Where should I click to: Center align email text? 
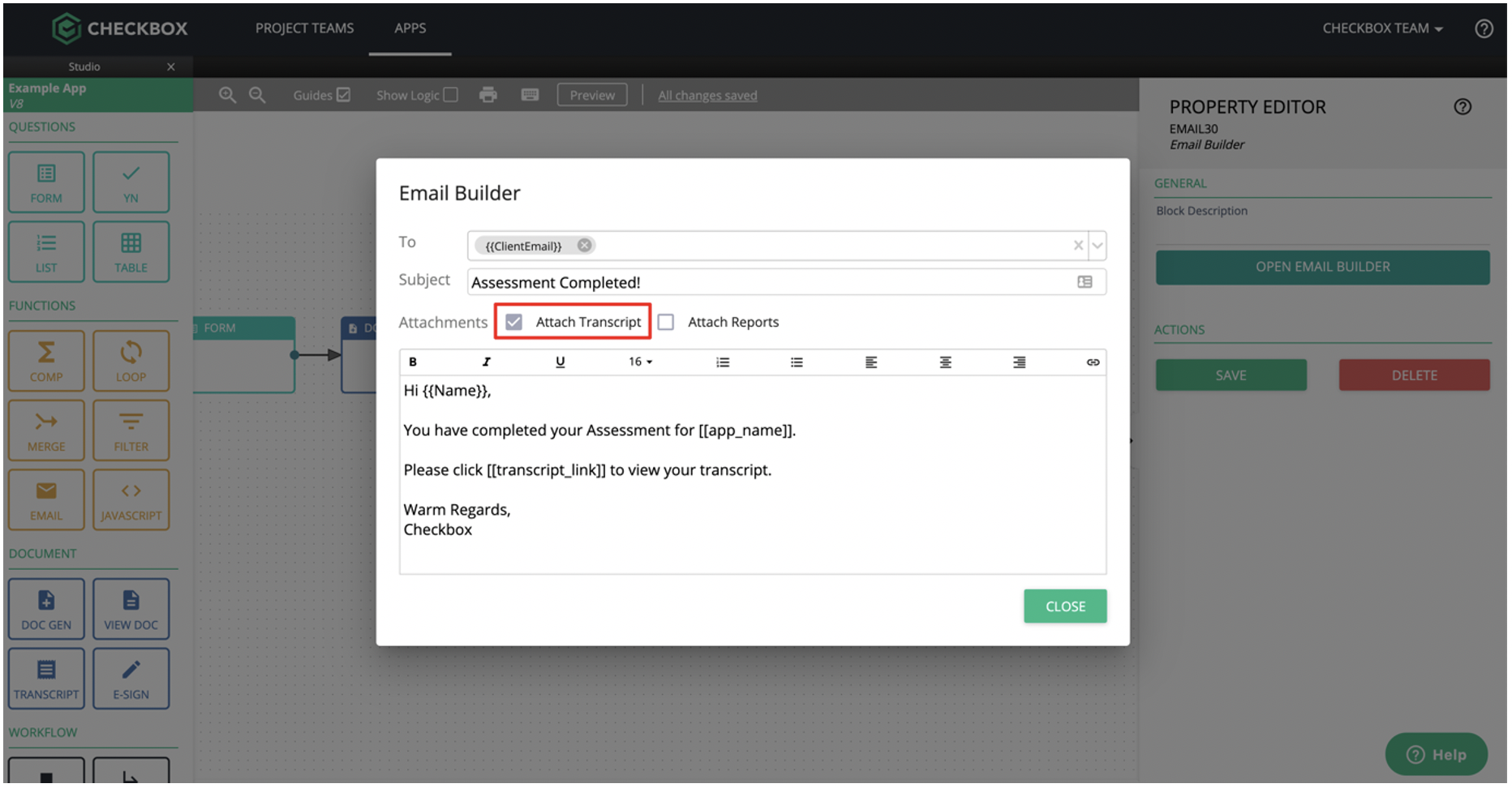[x=945, y=362]
